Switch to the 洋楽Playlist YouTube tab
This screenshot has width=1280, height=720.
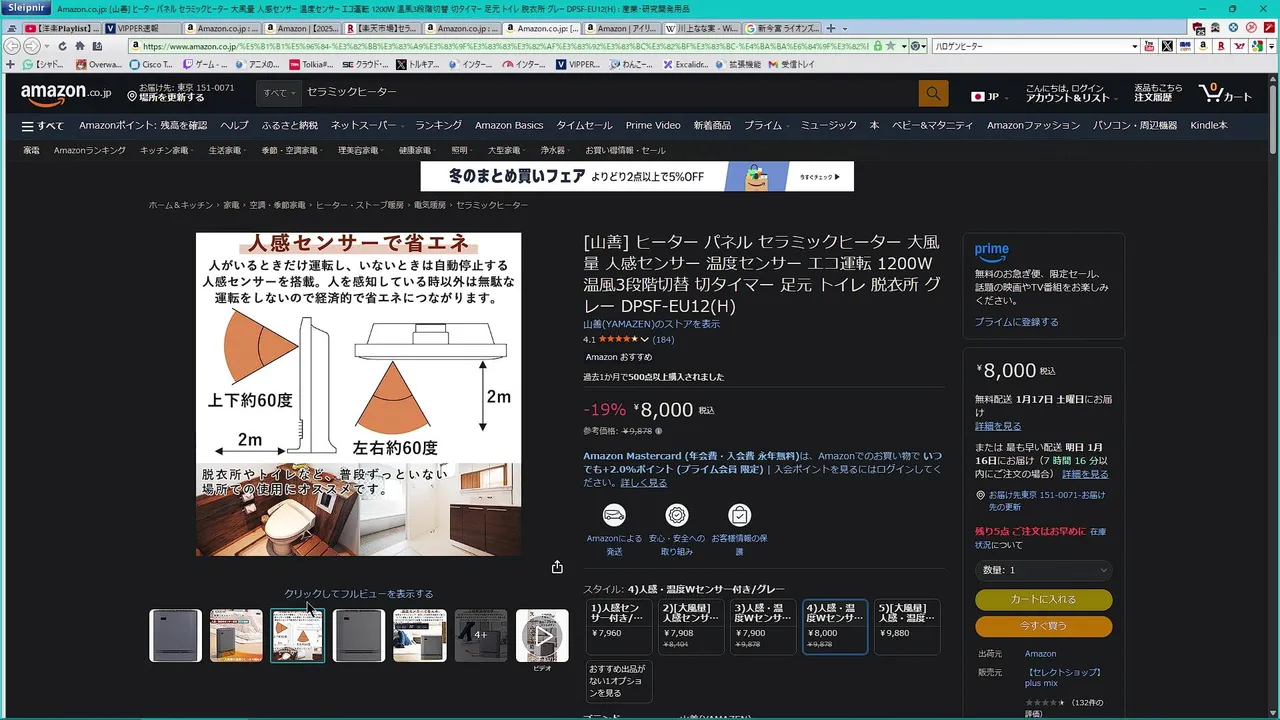tap(62, 28)
